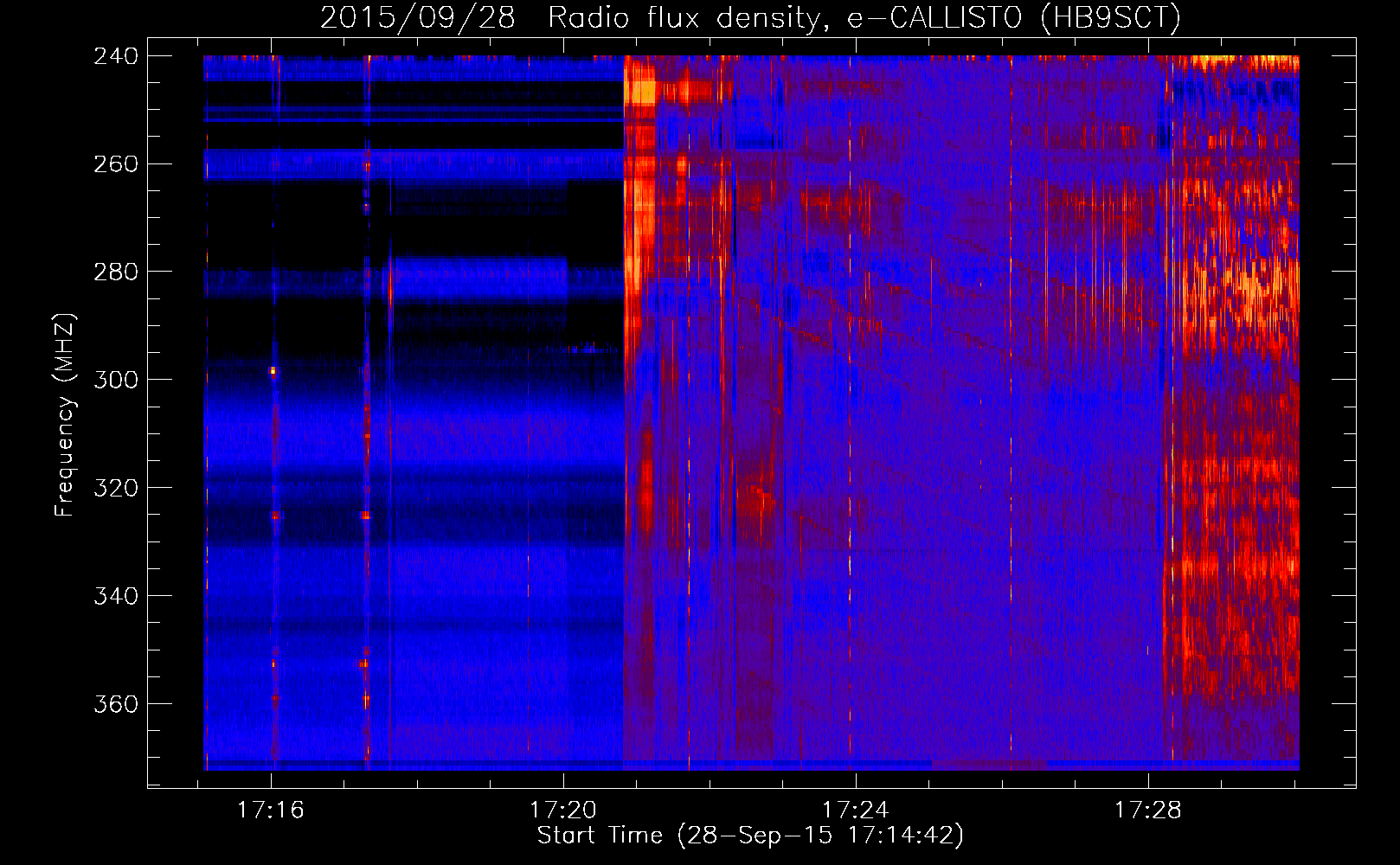Click the 360 frequency tick label

[x=116, y=704]
